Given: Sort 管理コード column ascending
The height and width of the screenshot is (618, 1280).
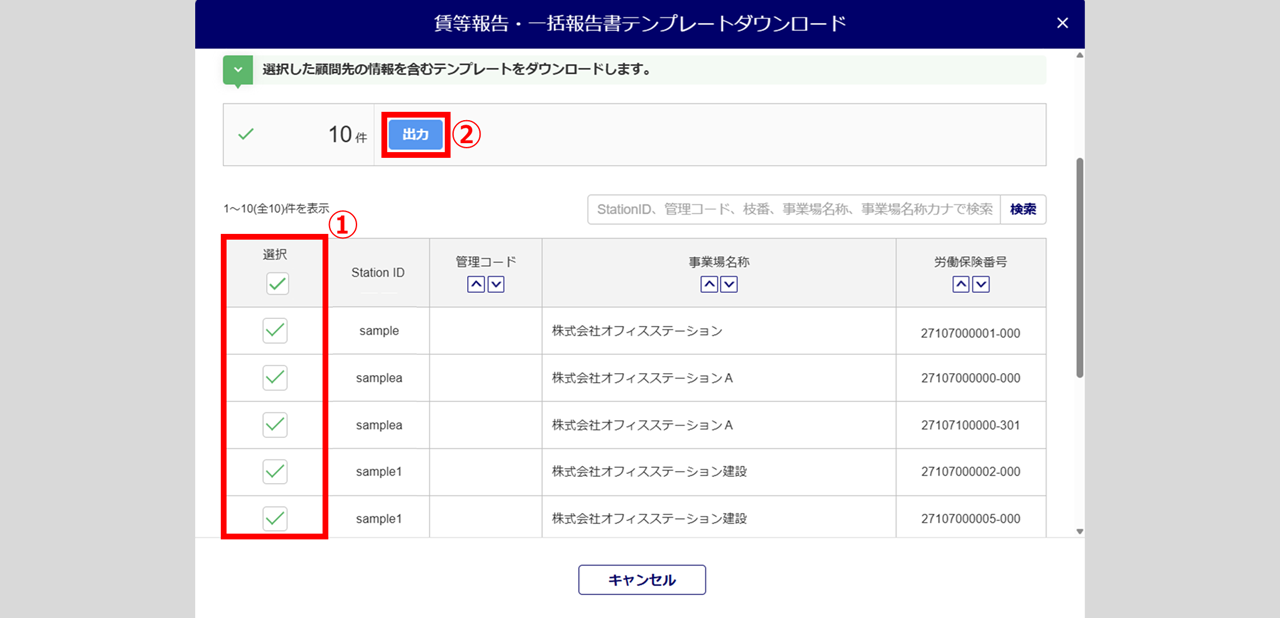Looking at the screenshot, I should point(476,284).
